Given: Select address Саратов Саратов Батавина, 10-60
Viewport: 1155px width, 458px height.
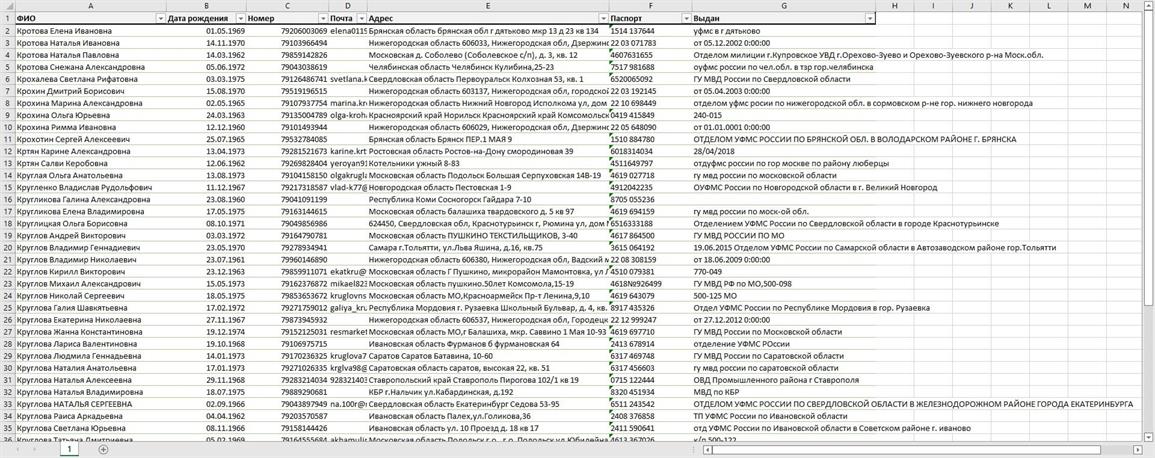Looking at the screenshot, I should coord(488,355).
